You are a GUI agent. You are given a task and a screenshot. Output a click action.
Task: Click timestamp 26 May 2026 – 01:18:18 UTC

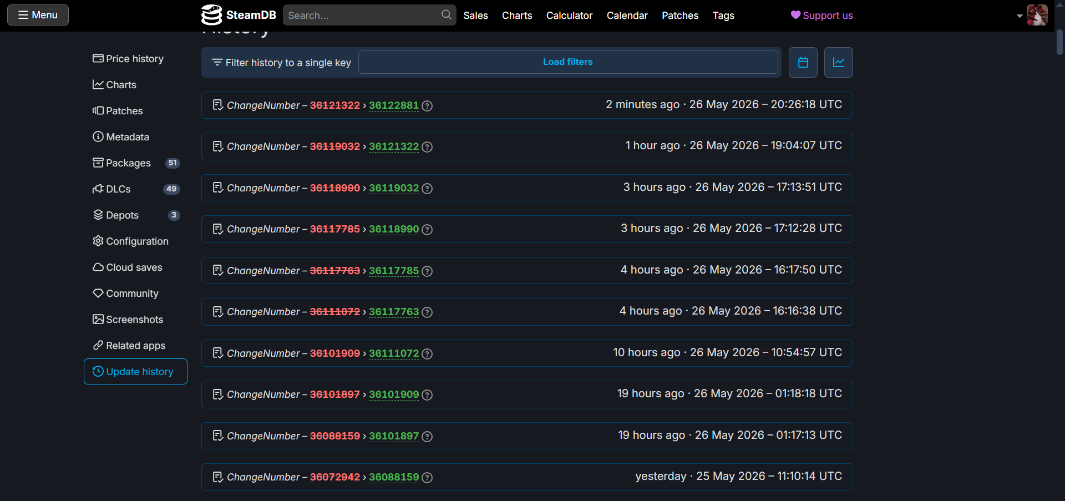(768, 394)
